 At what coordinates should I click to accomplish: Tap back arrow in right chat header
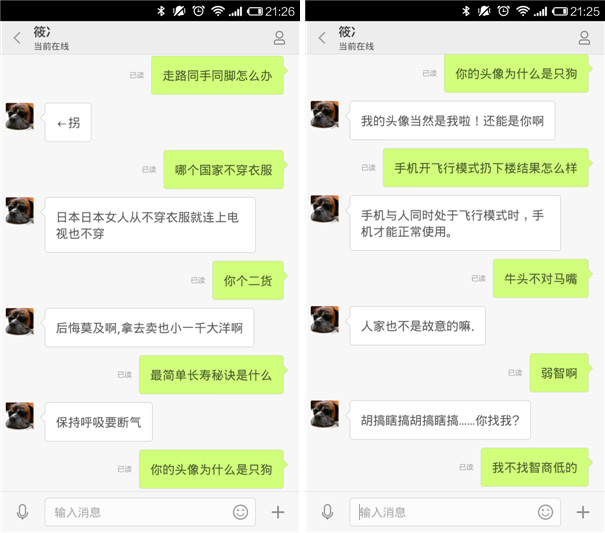322,38
